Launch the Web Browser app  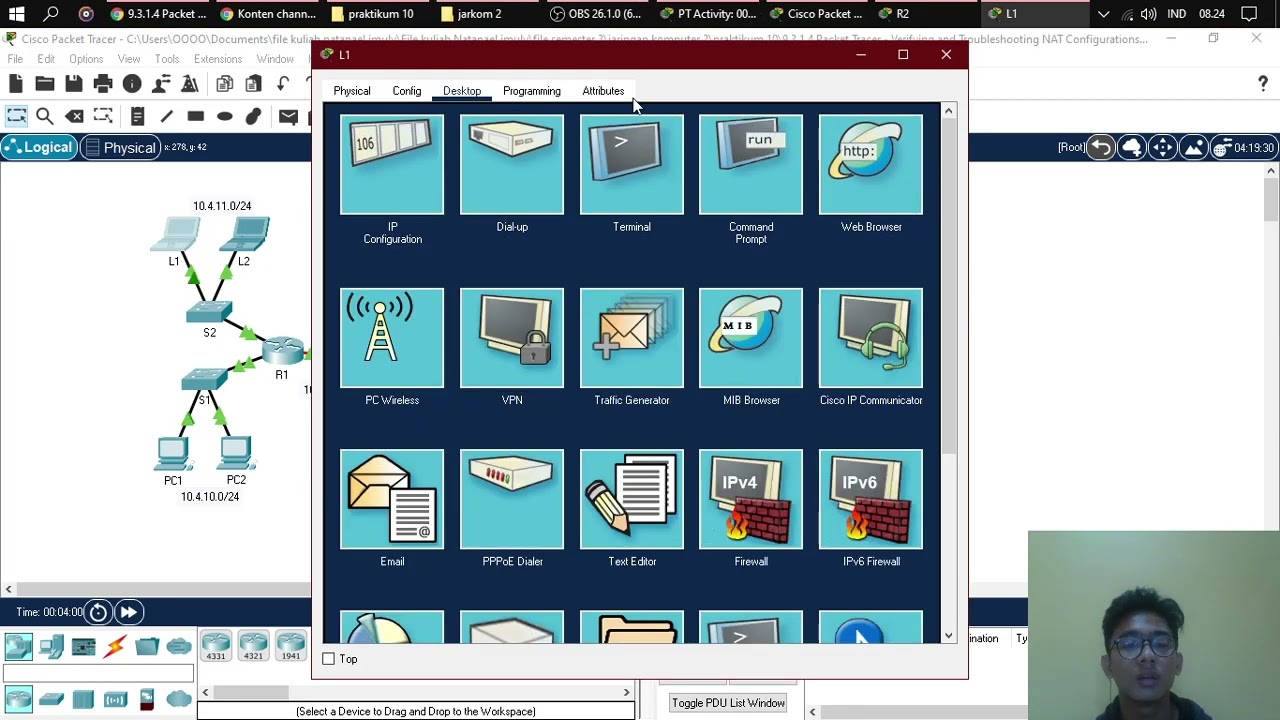871,165
